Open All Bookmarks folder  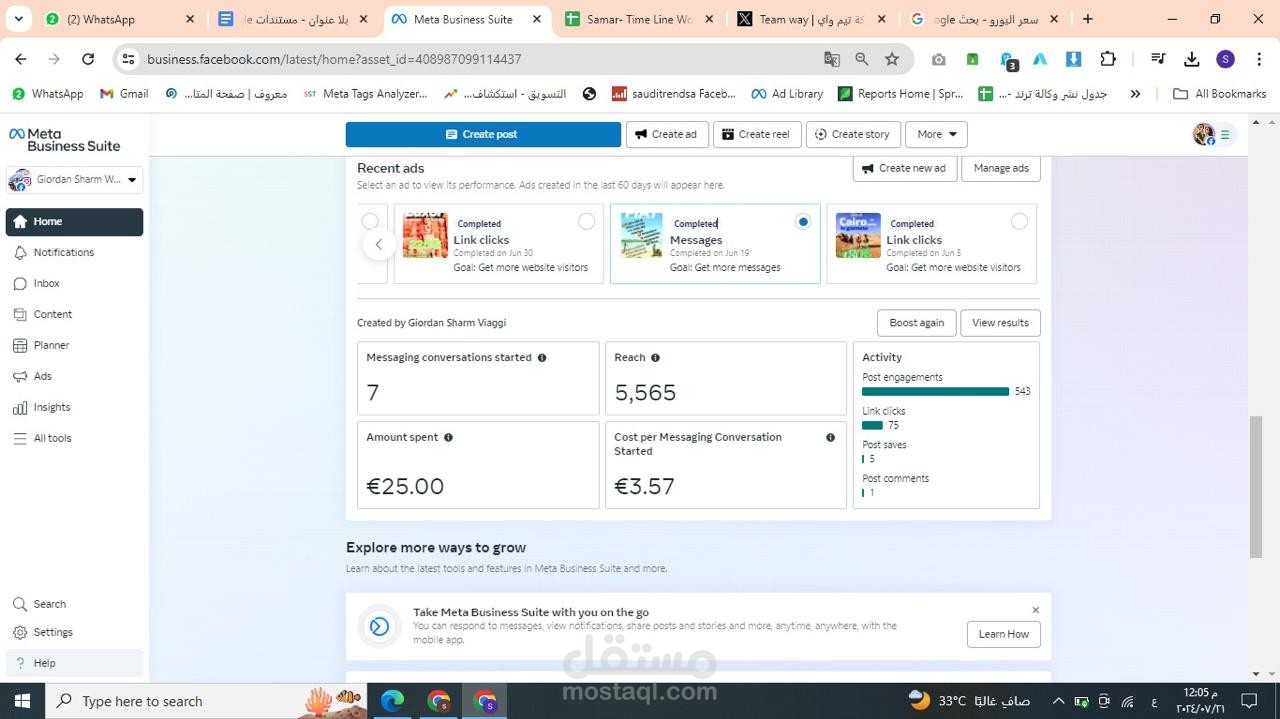(x=1219, y=94)
